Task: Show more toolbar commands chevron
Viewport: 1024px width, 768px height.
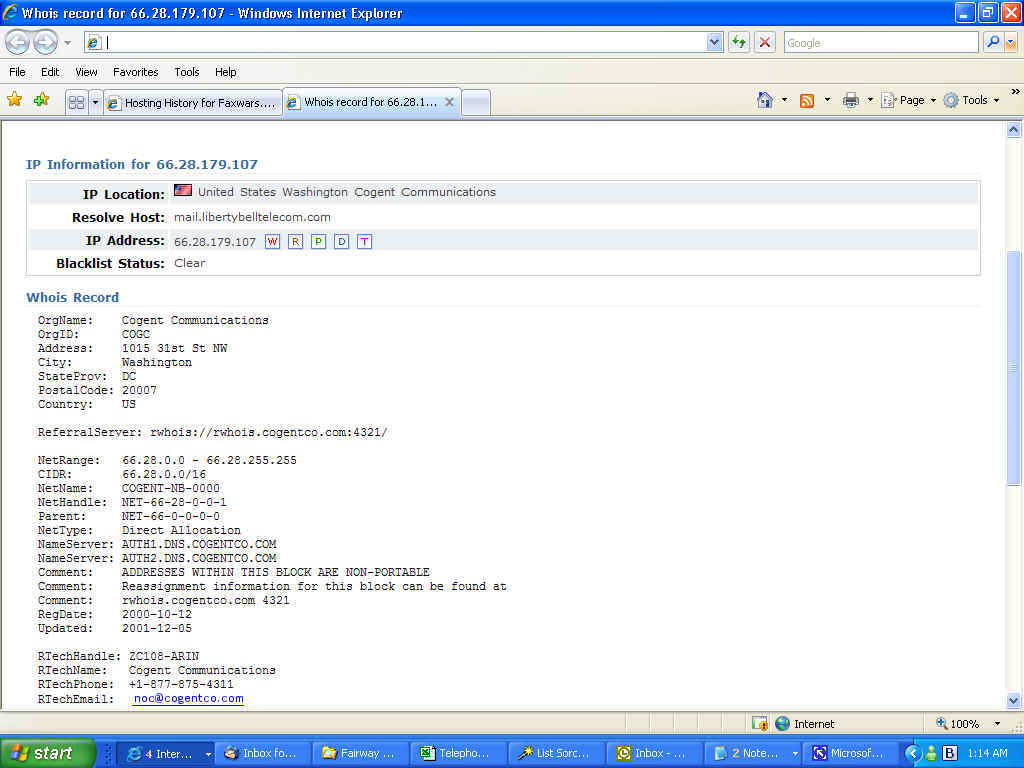Action: coord(1016,92)
